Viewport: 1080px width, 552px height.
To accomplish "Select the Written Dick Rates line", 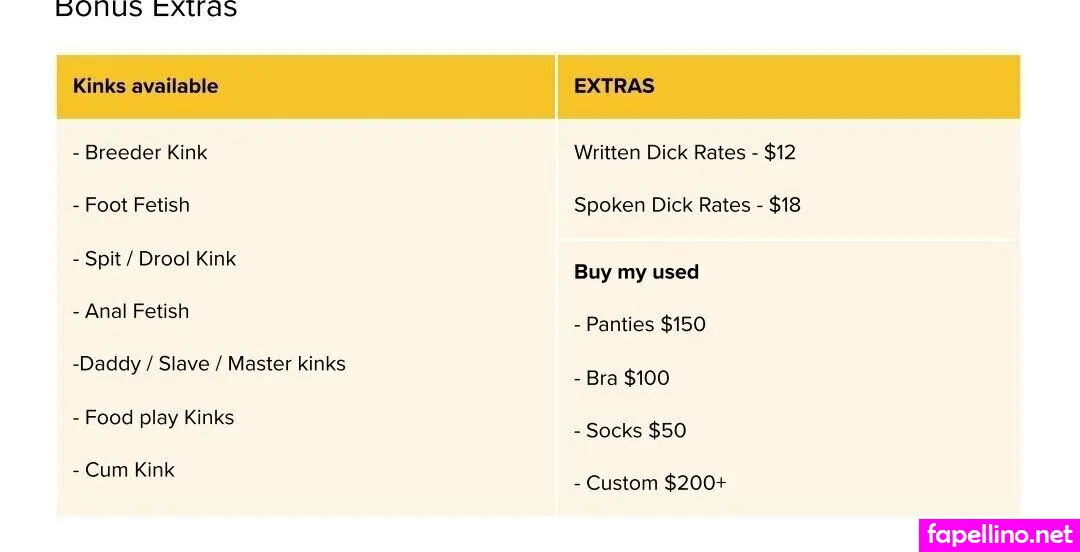I will pyautogui.click(x=685, y=153).
